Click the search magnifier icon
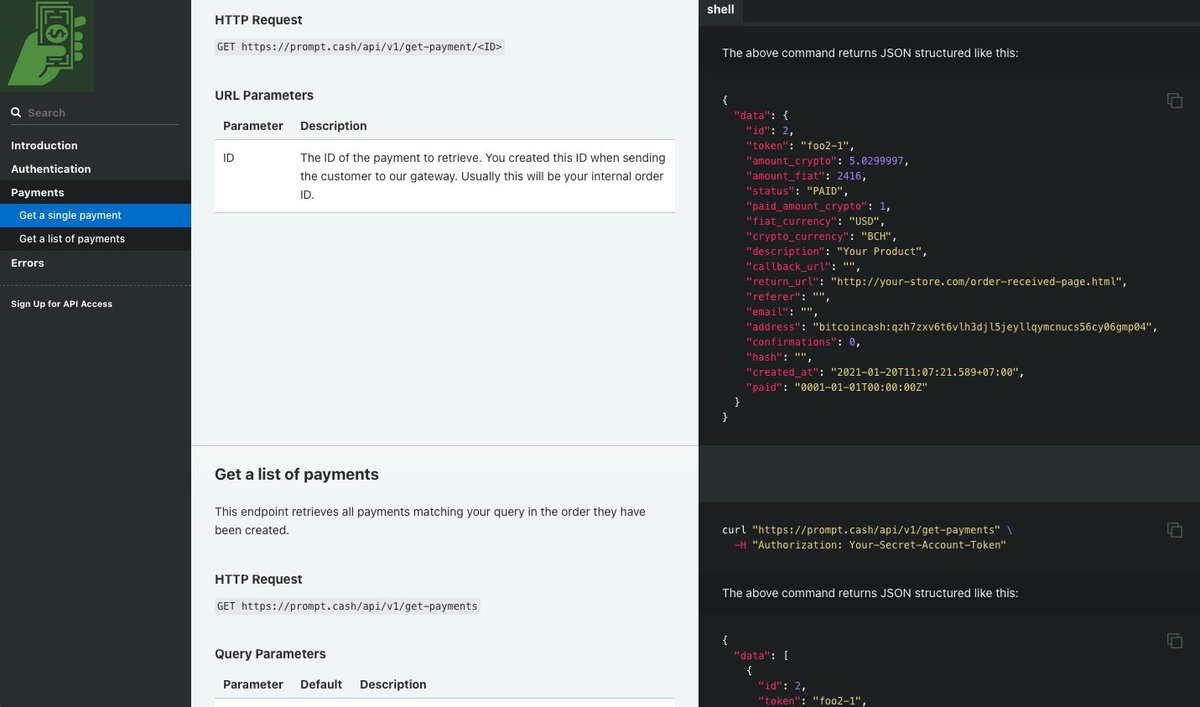Image resolution: width=1200 pixels, height=707 pixels. click(x=16, y=113)
